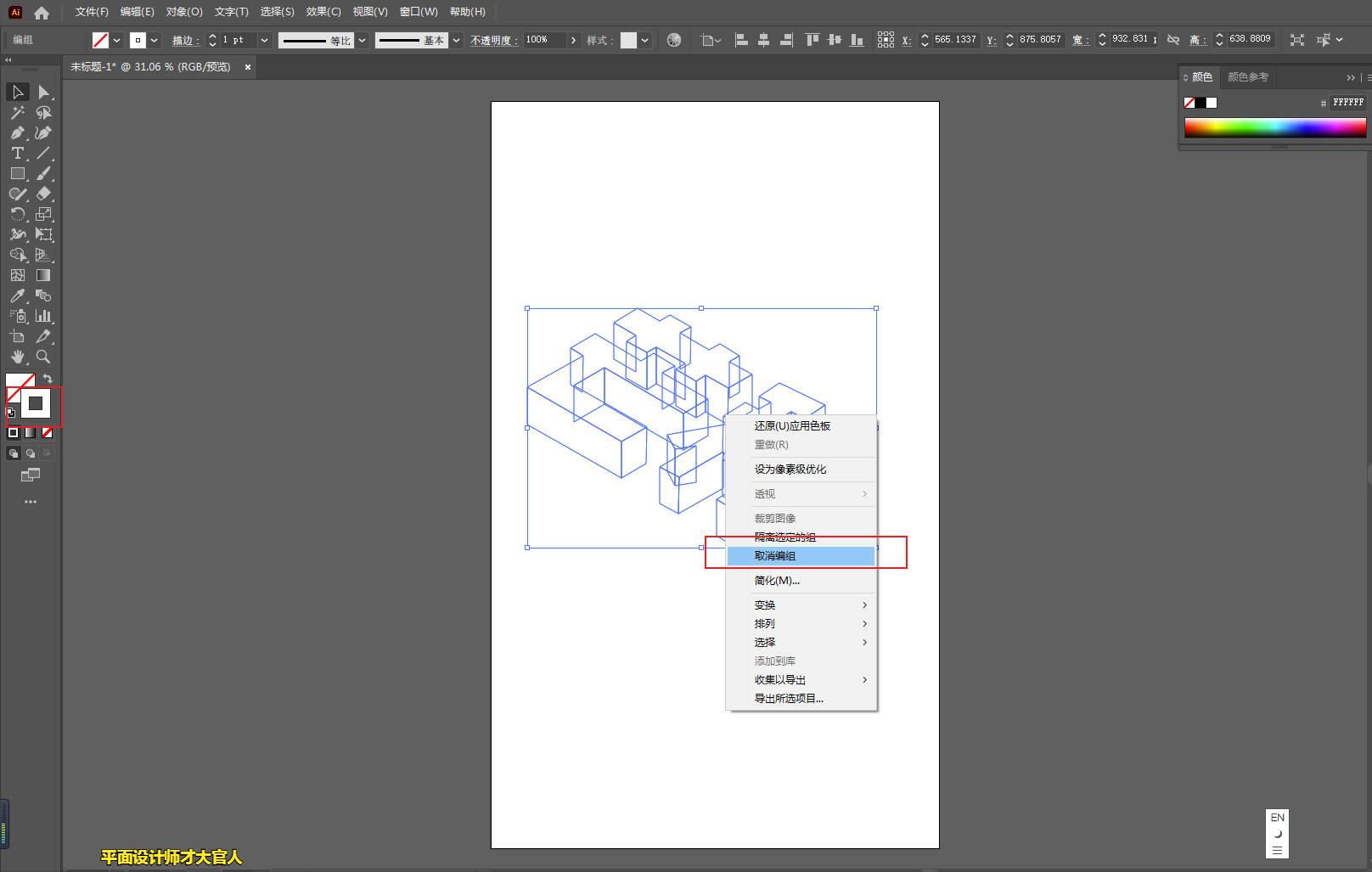Select the Eyedropper tool
Viewport: 1372px width, 872px height.
click(x=17, y=295)
